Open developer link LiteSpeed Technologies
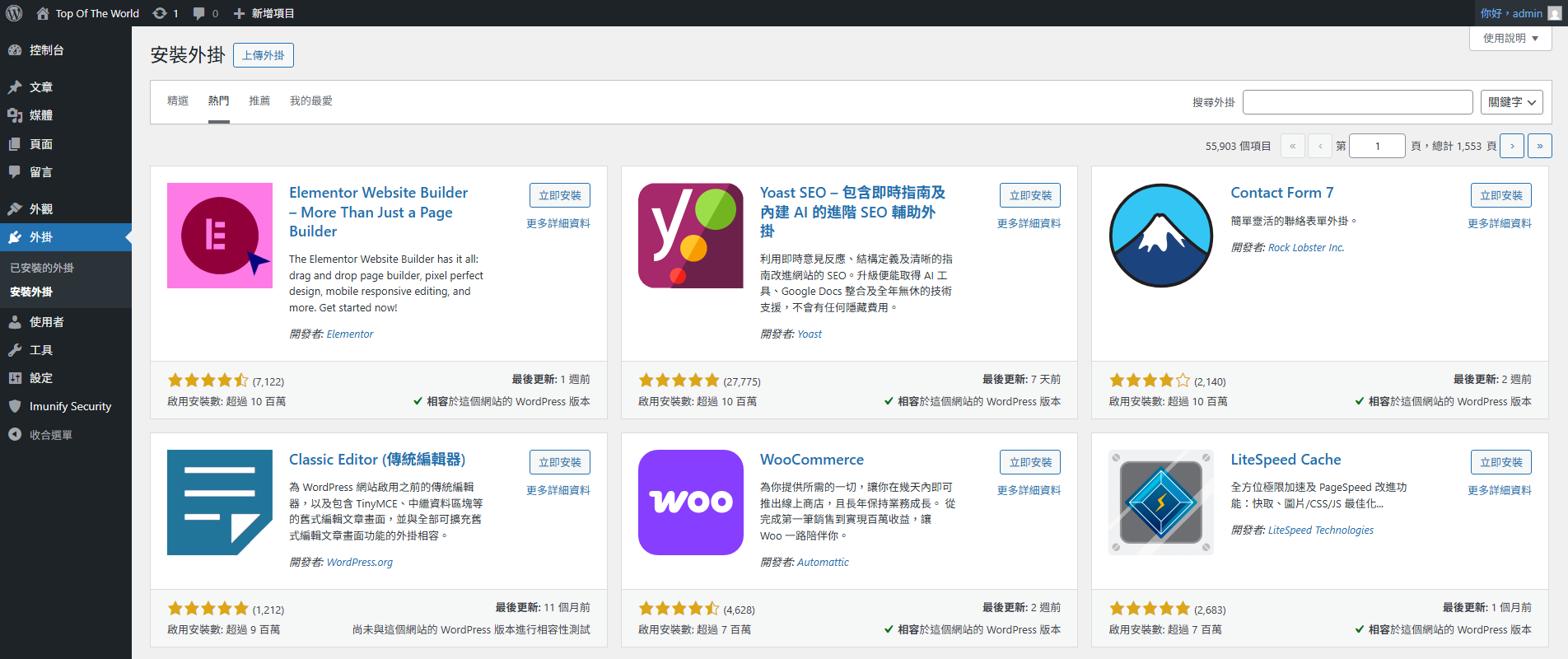1568x659 pixels. [x=1321, y=530]
